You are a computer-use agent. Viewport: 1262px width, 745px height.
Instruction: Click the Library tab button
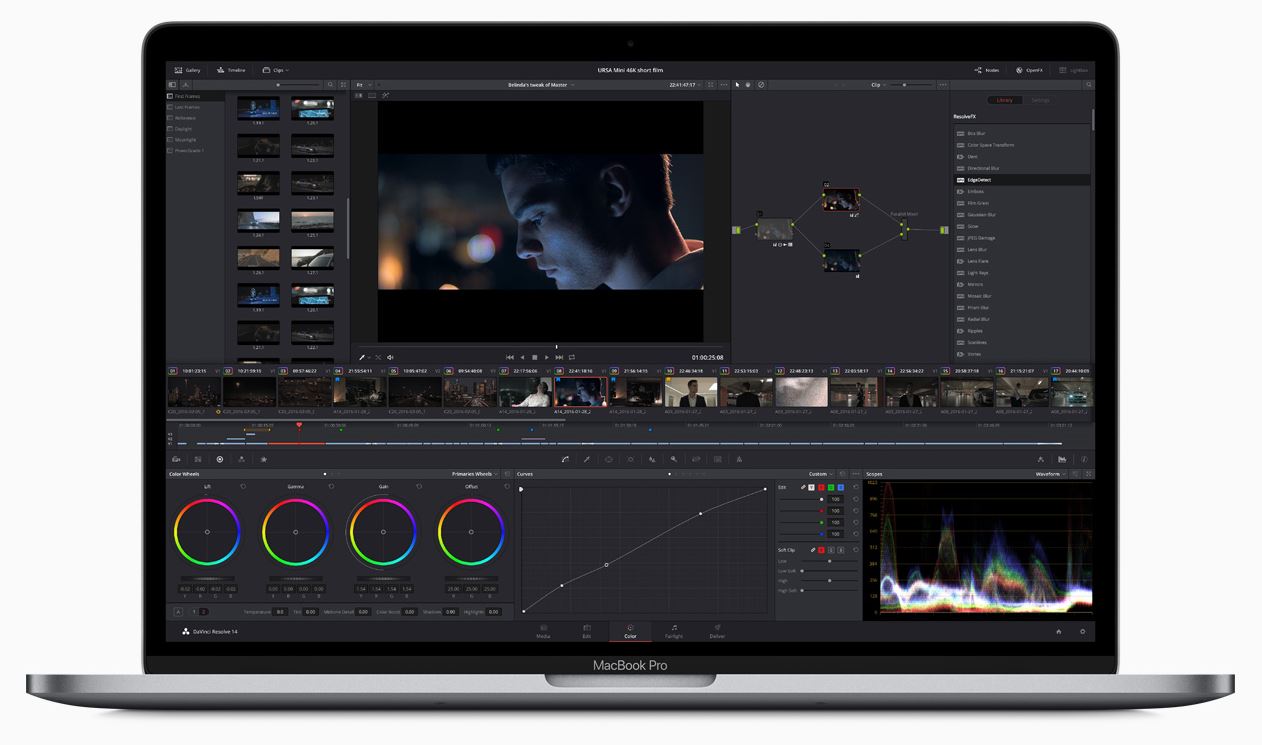pos(1004,100)
